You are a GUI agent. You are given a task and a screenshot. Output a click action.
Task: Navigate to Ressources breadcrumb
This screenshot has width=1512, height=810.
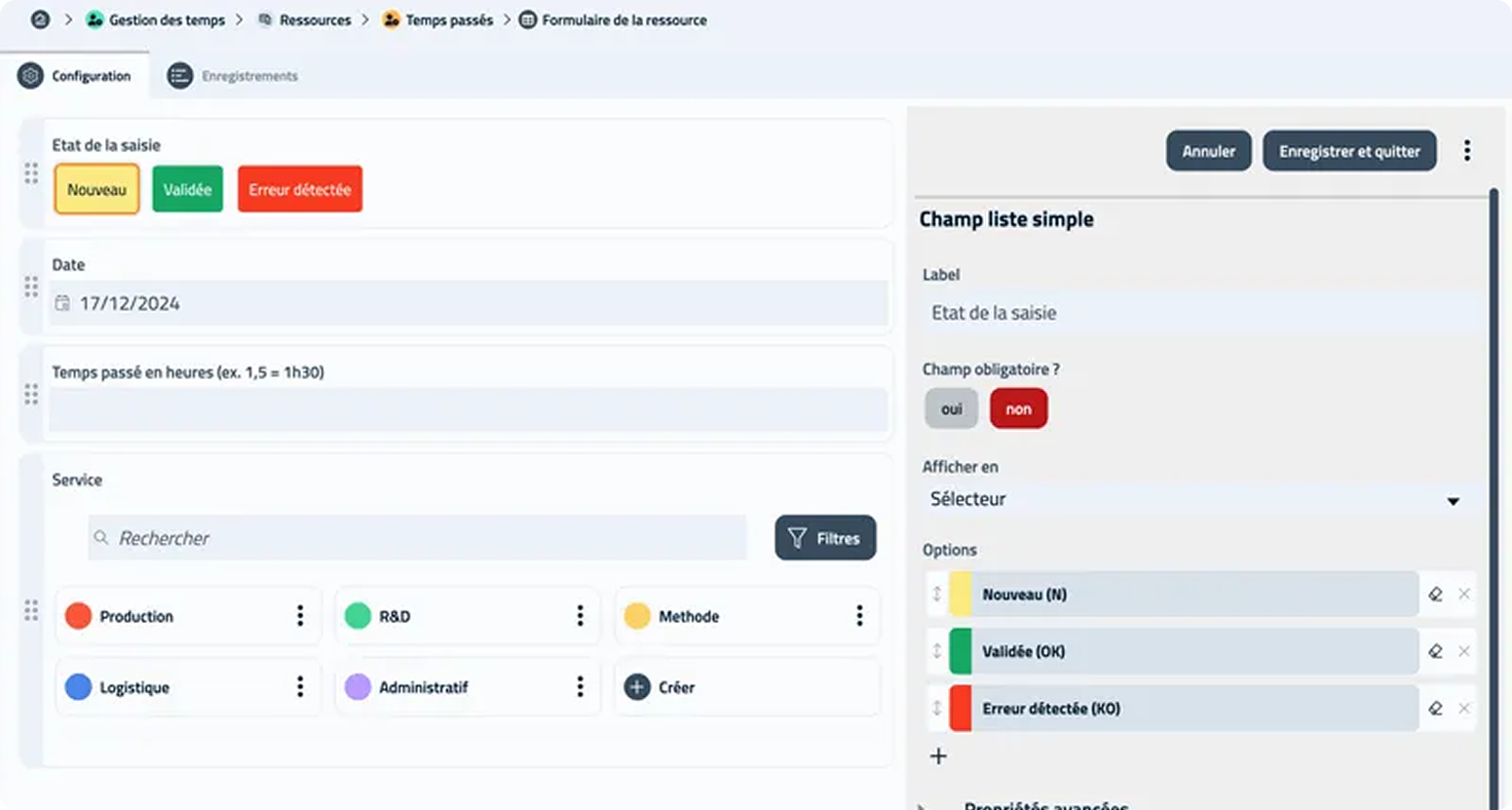point(304,19)
